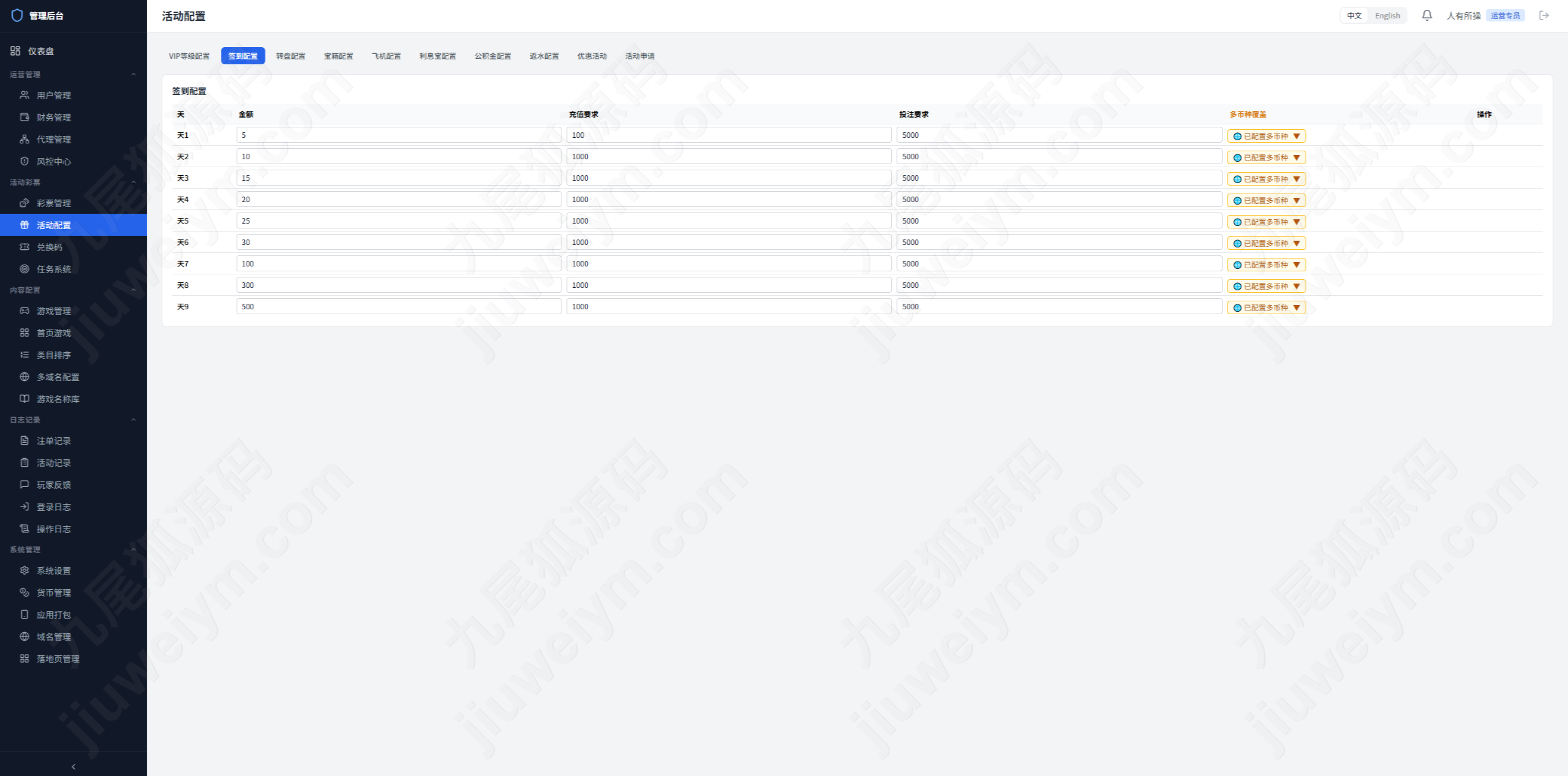Click the 运营专员 role badge
This screenshot has width=1568, height=776.
click(1505, 16)
